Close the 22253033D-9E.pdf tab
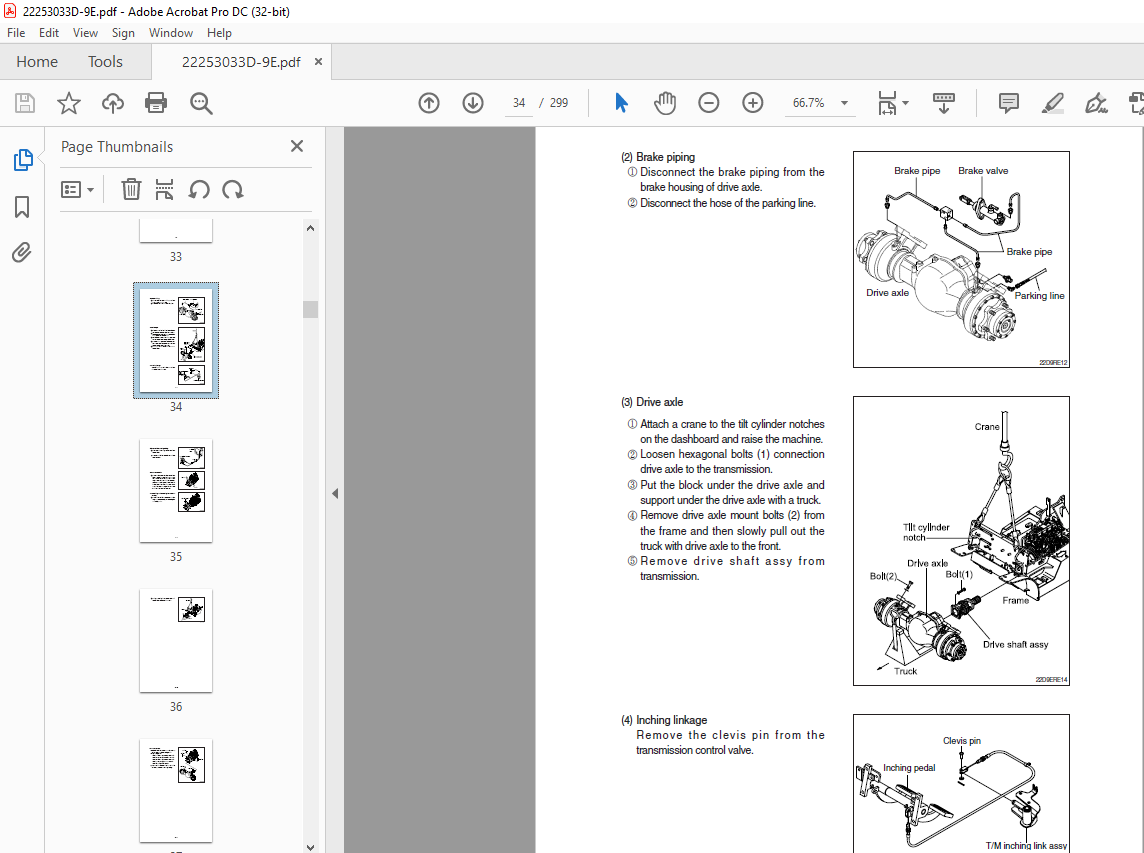1144x853 pixels. (x=318, y=62)
